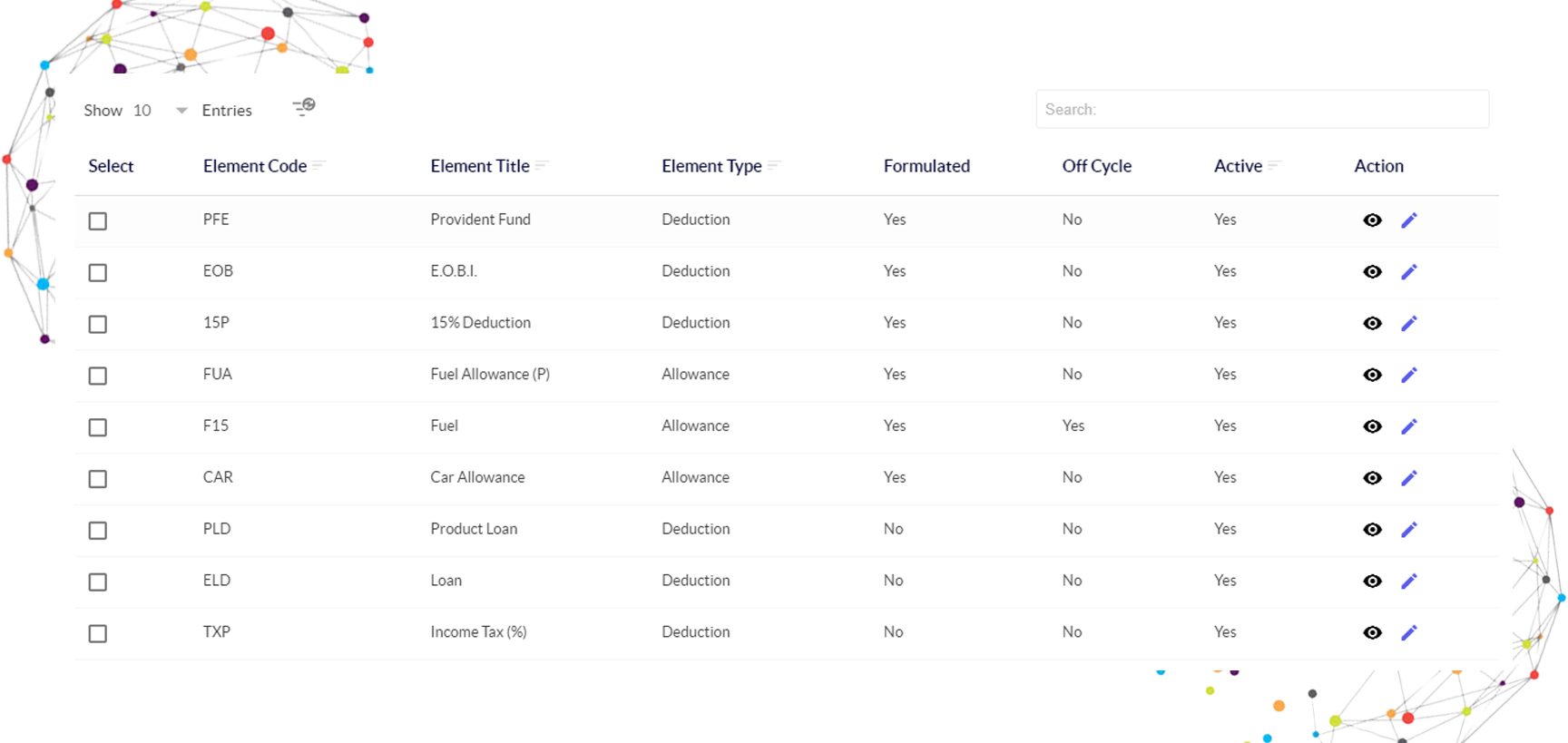This screenshot has width=1568, height=743.
Task: Click the EOB element code
Action: 218,271
